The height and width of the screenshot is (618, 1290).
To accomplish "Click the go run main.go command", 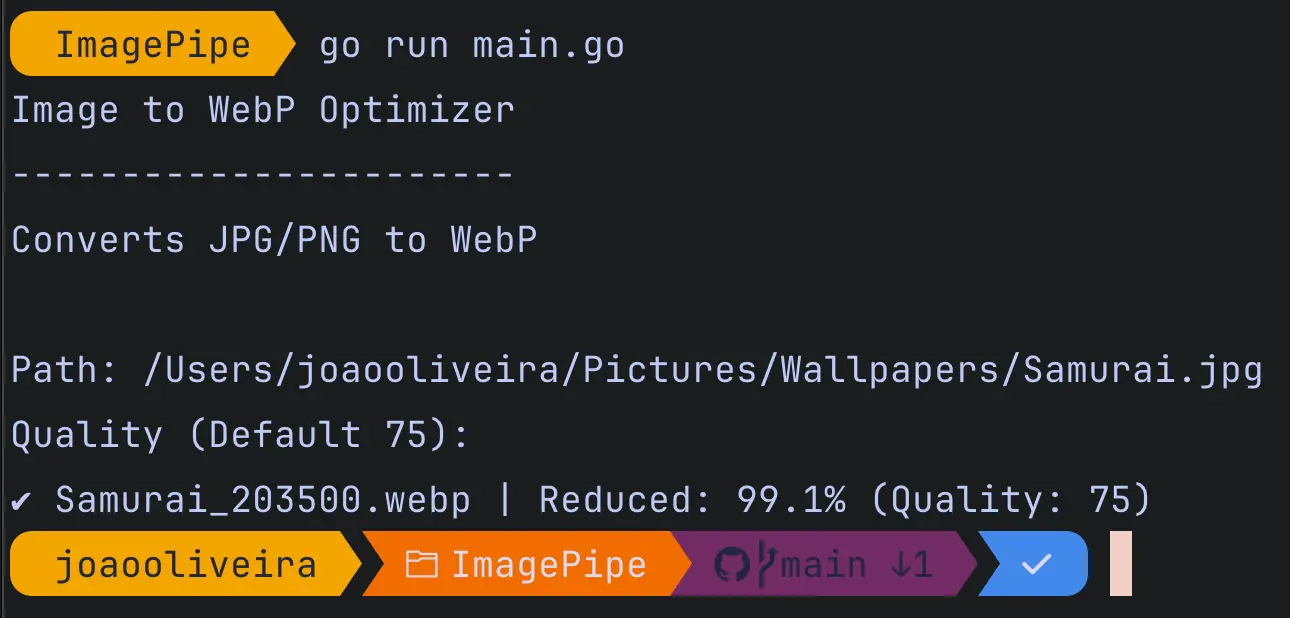I will (471, 46).
